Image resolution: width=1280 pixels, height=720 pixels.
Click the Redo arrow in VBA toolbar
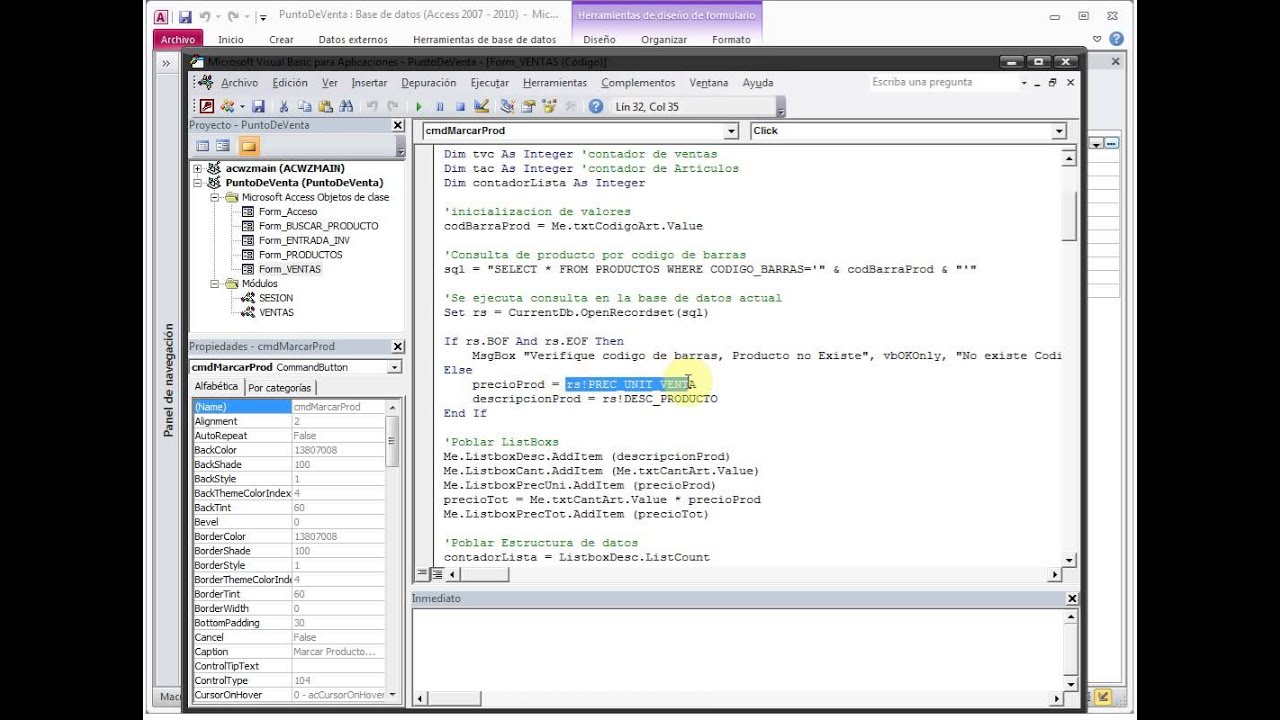pos(393,106)
